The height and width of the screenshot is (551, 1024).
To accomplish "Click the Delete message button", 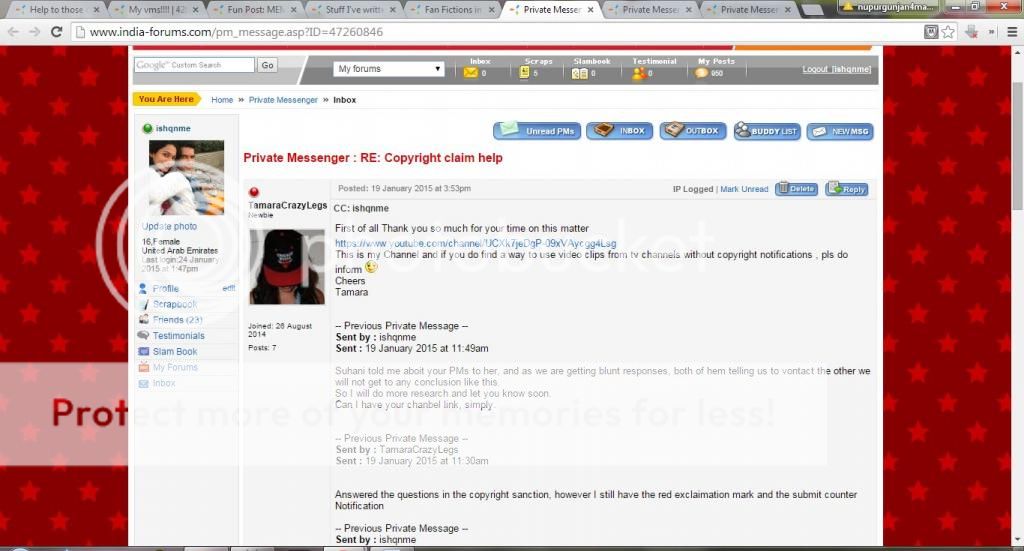I will coord(796,189).
